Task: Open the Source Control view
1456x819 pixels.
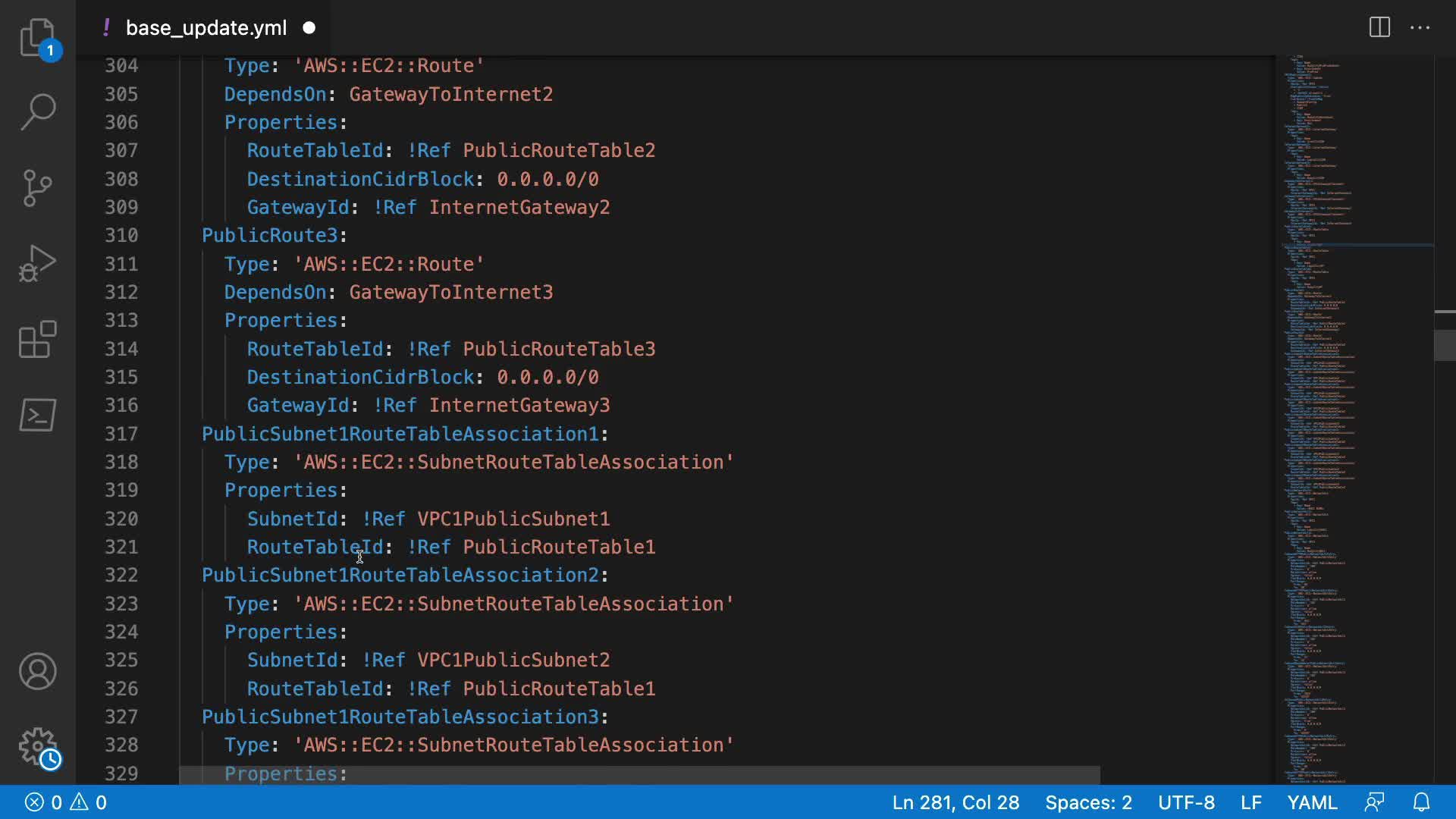Action: tap(37, 188)
